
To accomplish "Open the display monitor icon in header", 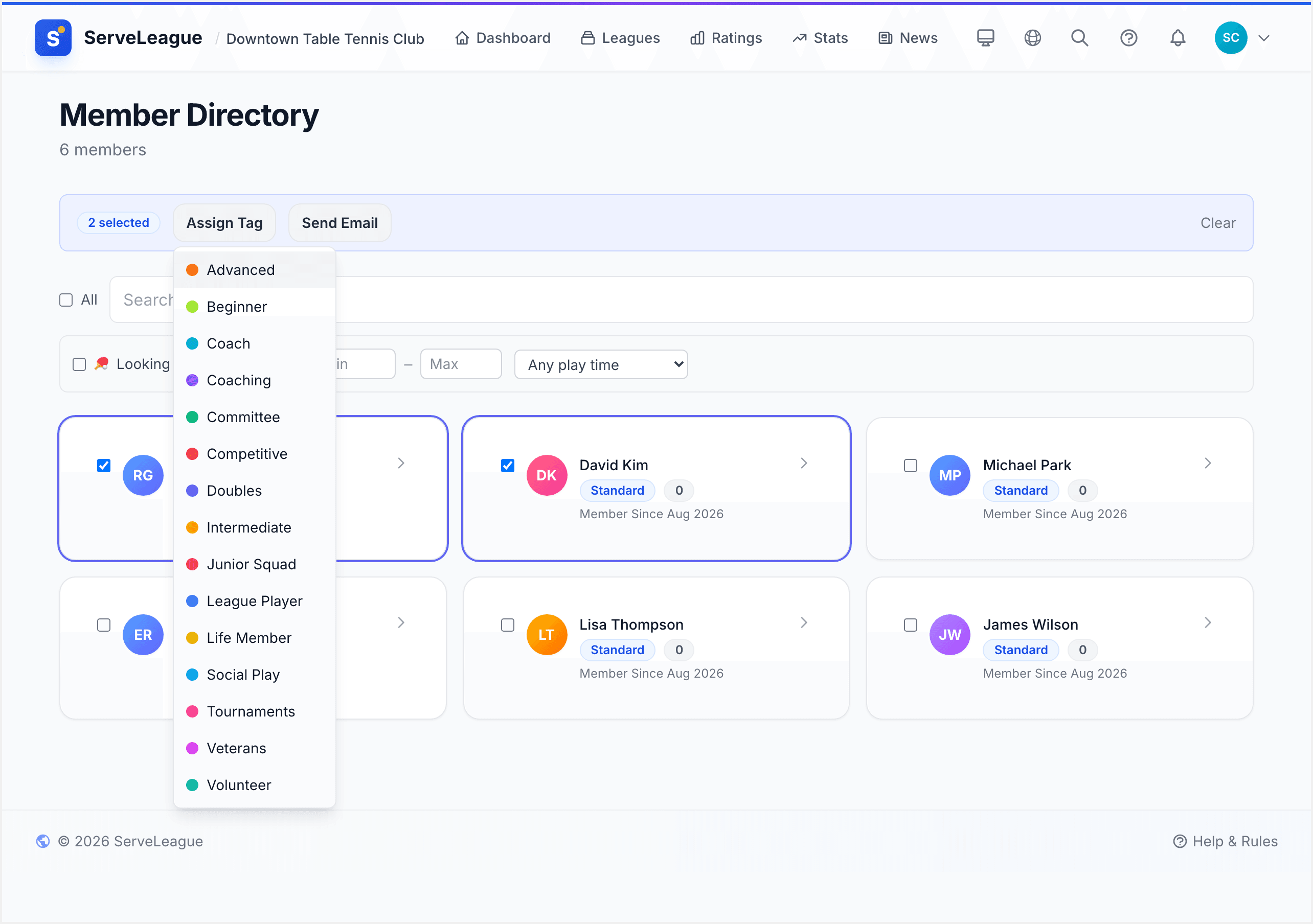I will 985,38.
